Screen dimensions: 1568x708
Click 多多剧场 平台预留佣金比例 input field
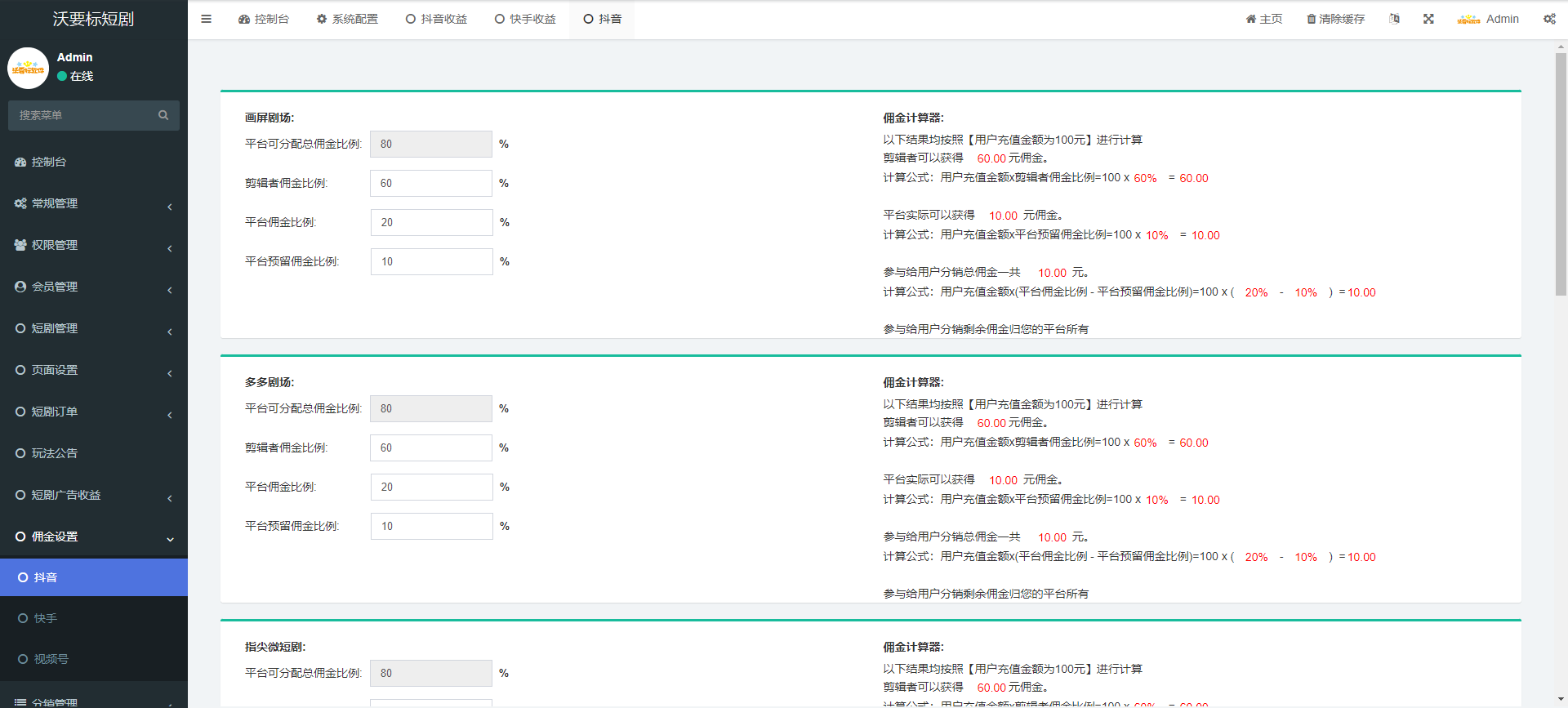tap(430, 526)
